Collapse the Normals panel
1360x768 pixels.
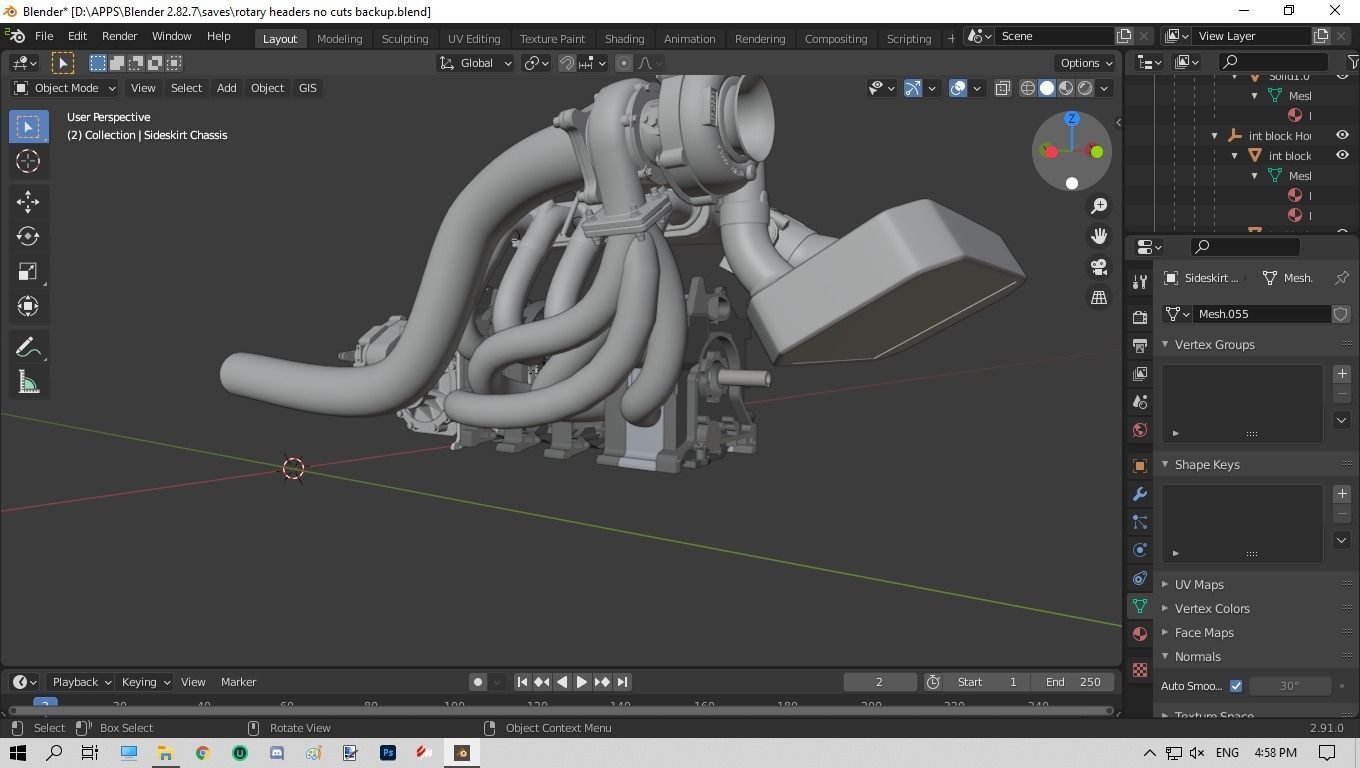tap(1165, 657)
